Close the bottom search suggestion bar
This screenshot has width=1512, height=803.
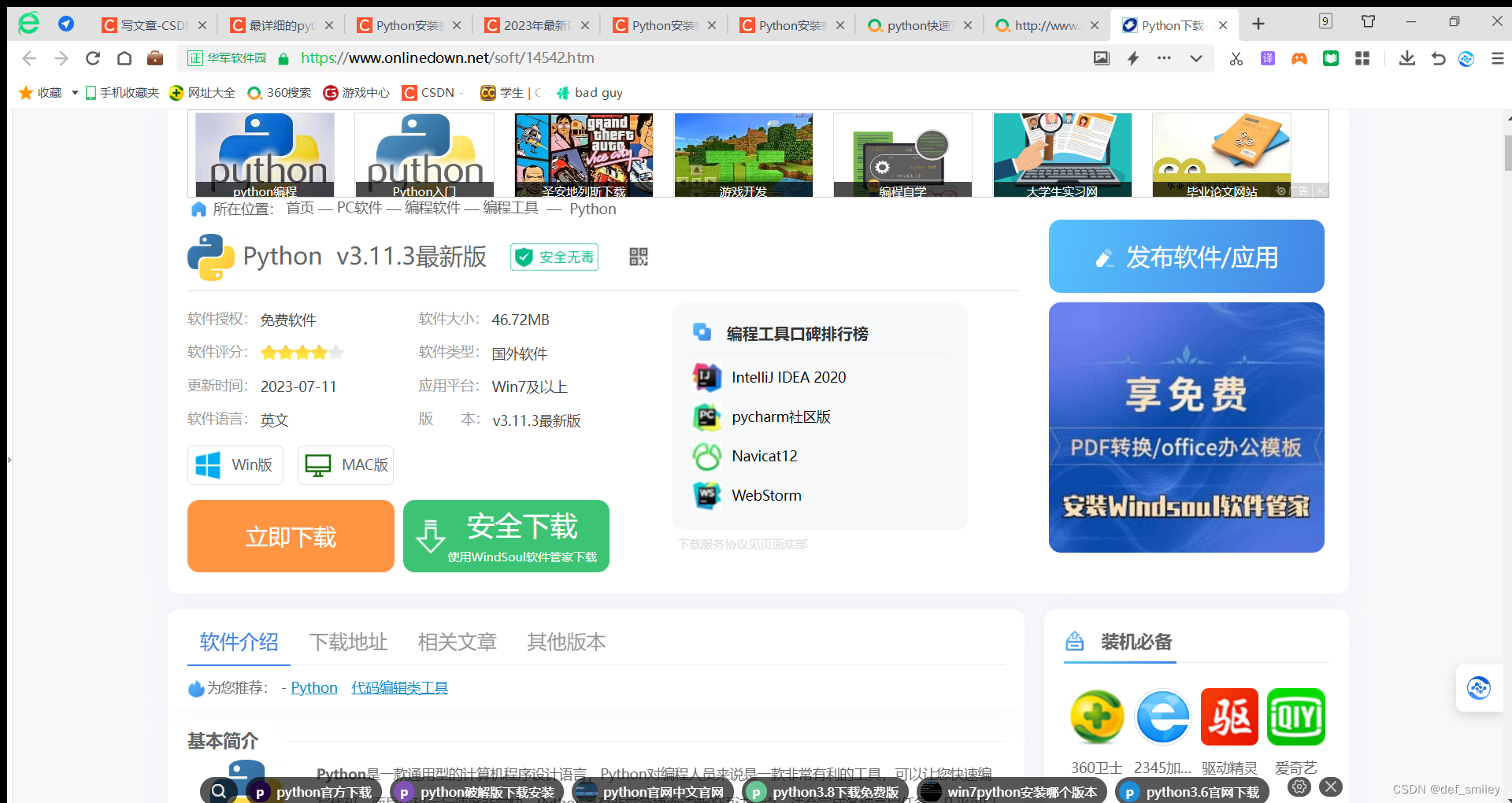pos(1331,786)
